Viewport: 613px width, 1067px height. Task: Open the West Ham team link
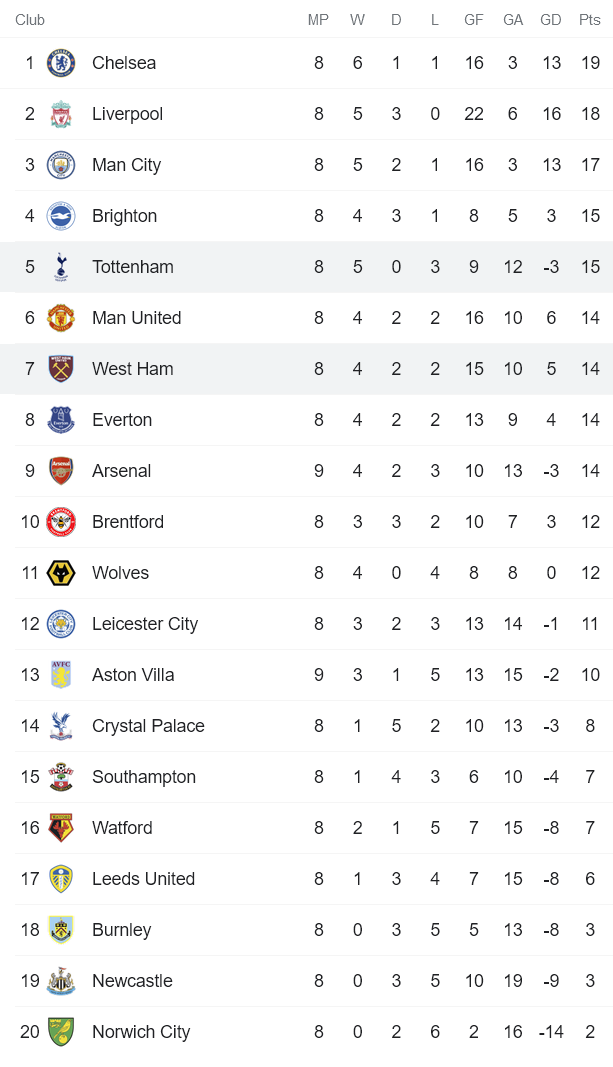(132, 369)
